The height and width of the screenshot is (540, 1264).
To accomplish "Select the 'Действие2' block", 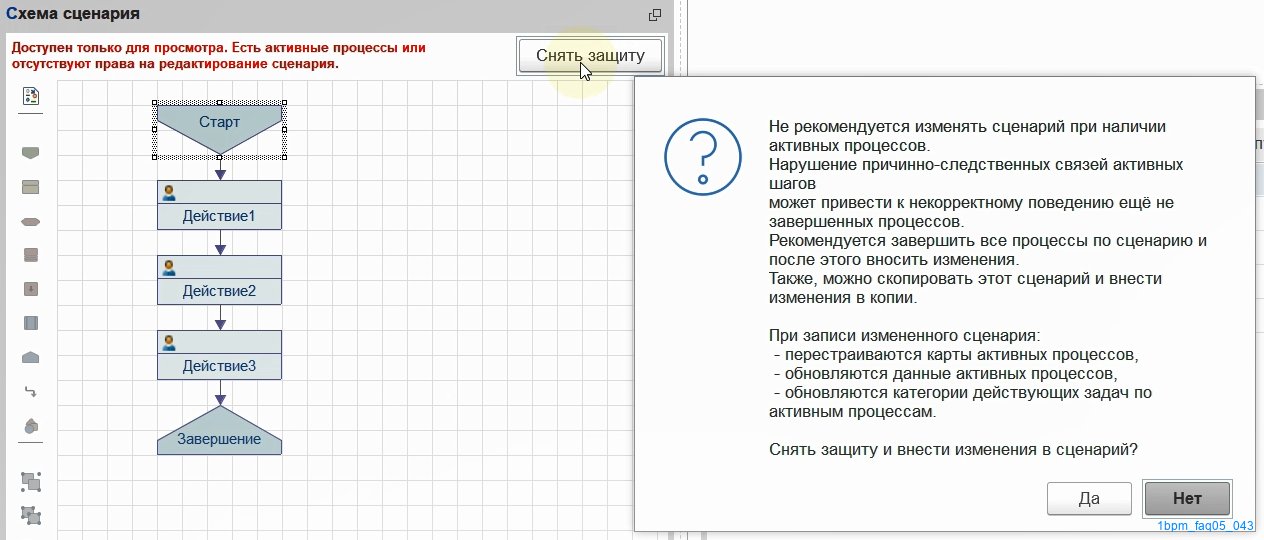I will coord(219,291).
